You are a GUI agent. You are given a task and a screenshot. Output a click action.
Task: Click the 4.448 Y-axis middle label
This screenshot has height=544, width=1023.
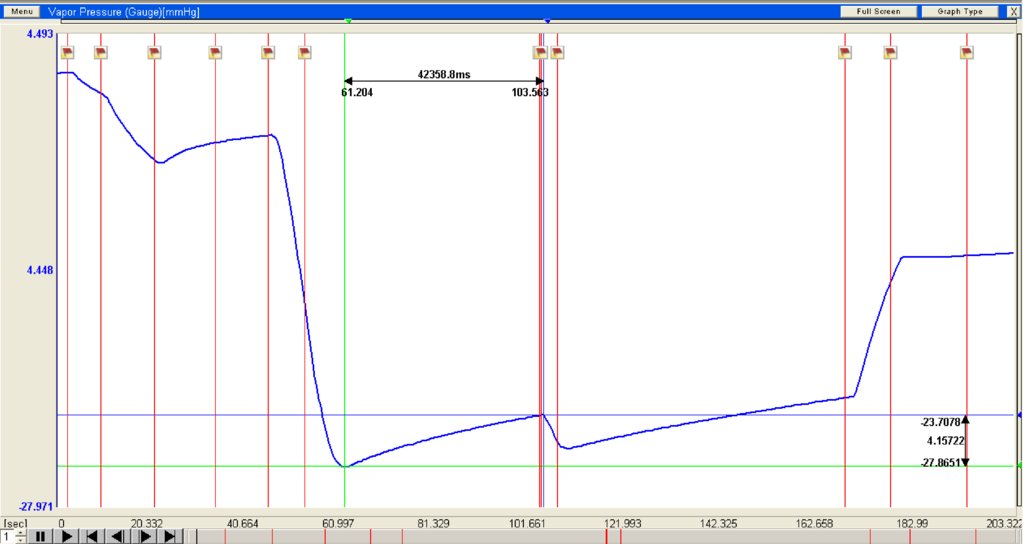click(40, 270)
